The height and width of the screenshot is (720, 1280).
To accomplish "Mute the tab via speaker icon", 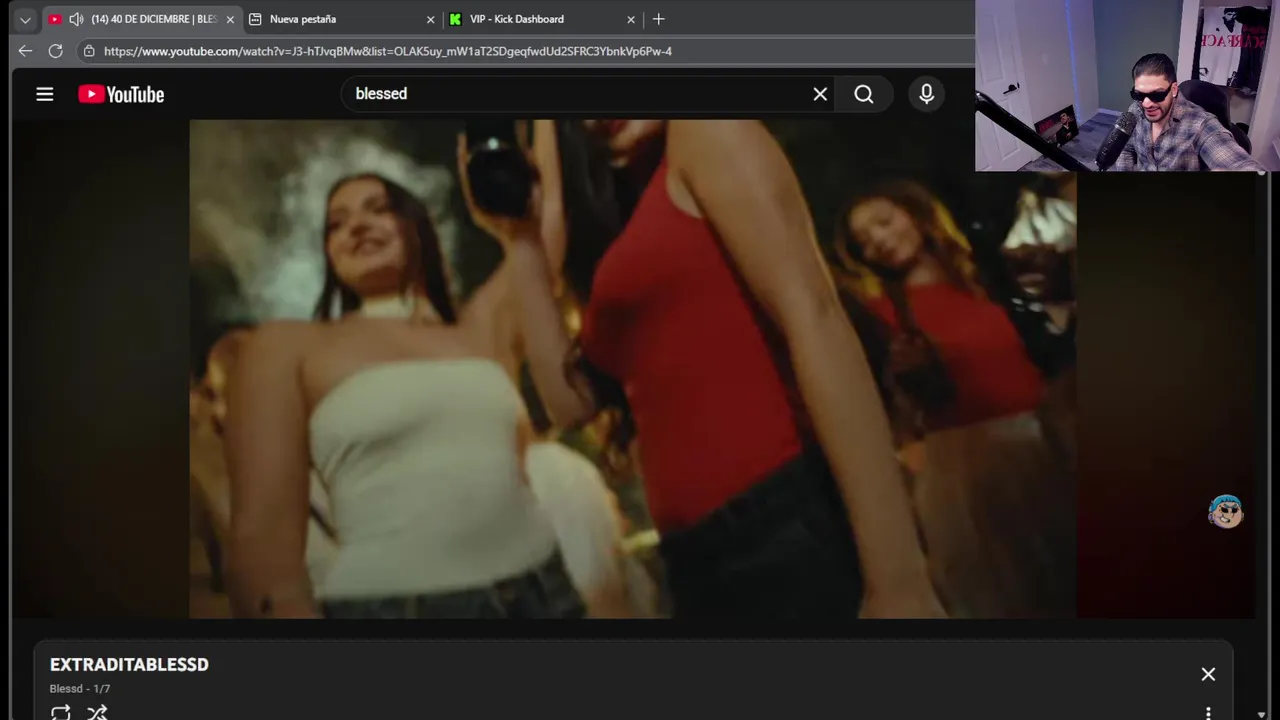I will pos(76,19).
